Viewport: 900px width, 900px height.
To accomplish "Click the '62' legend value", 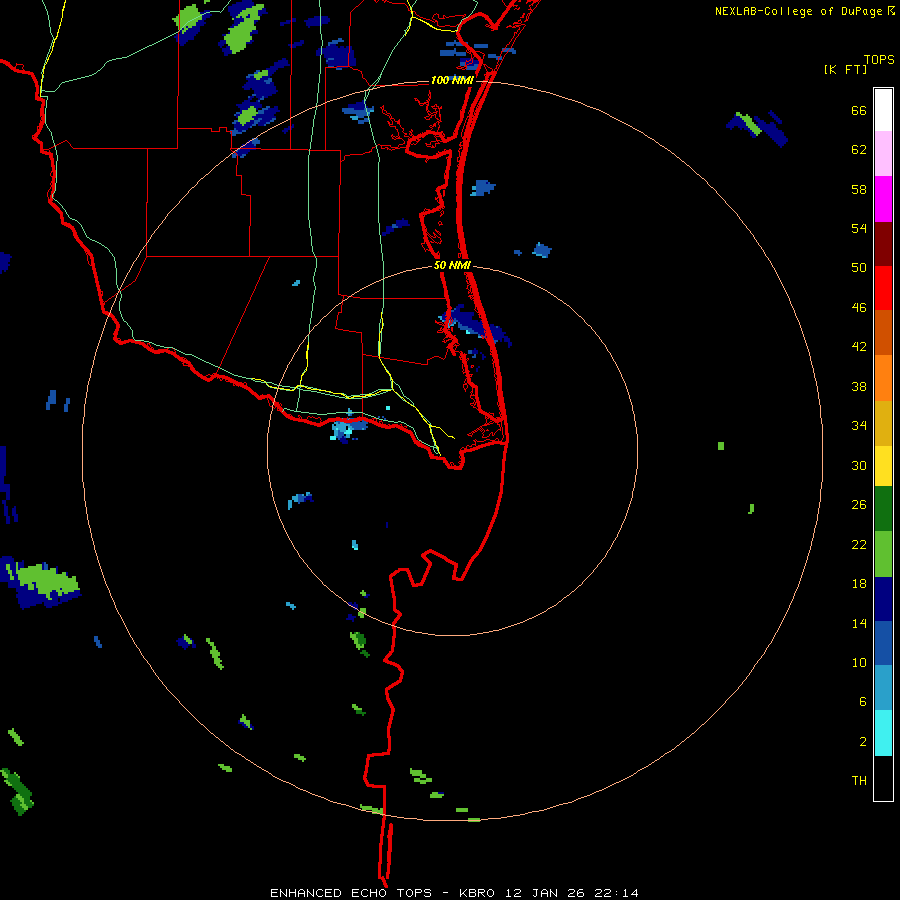I will pyautogui.click(x=859, y=150).
